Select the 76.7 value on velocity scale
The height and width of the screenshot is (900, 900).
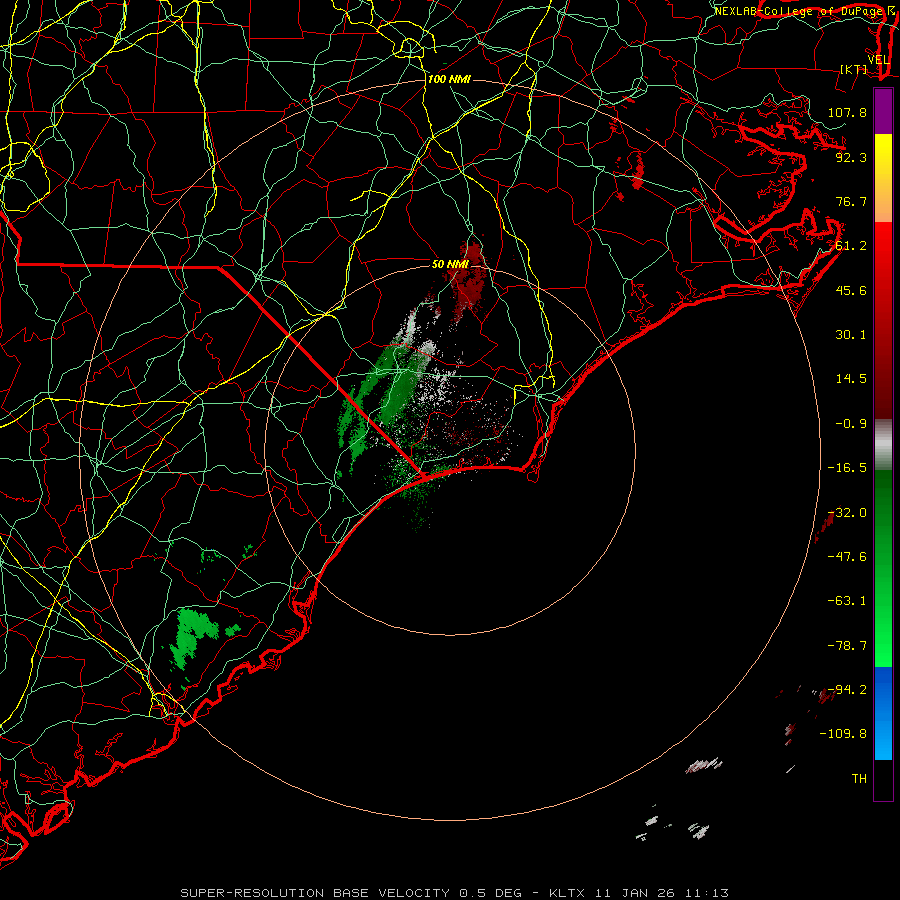[851, 201]
